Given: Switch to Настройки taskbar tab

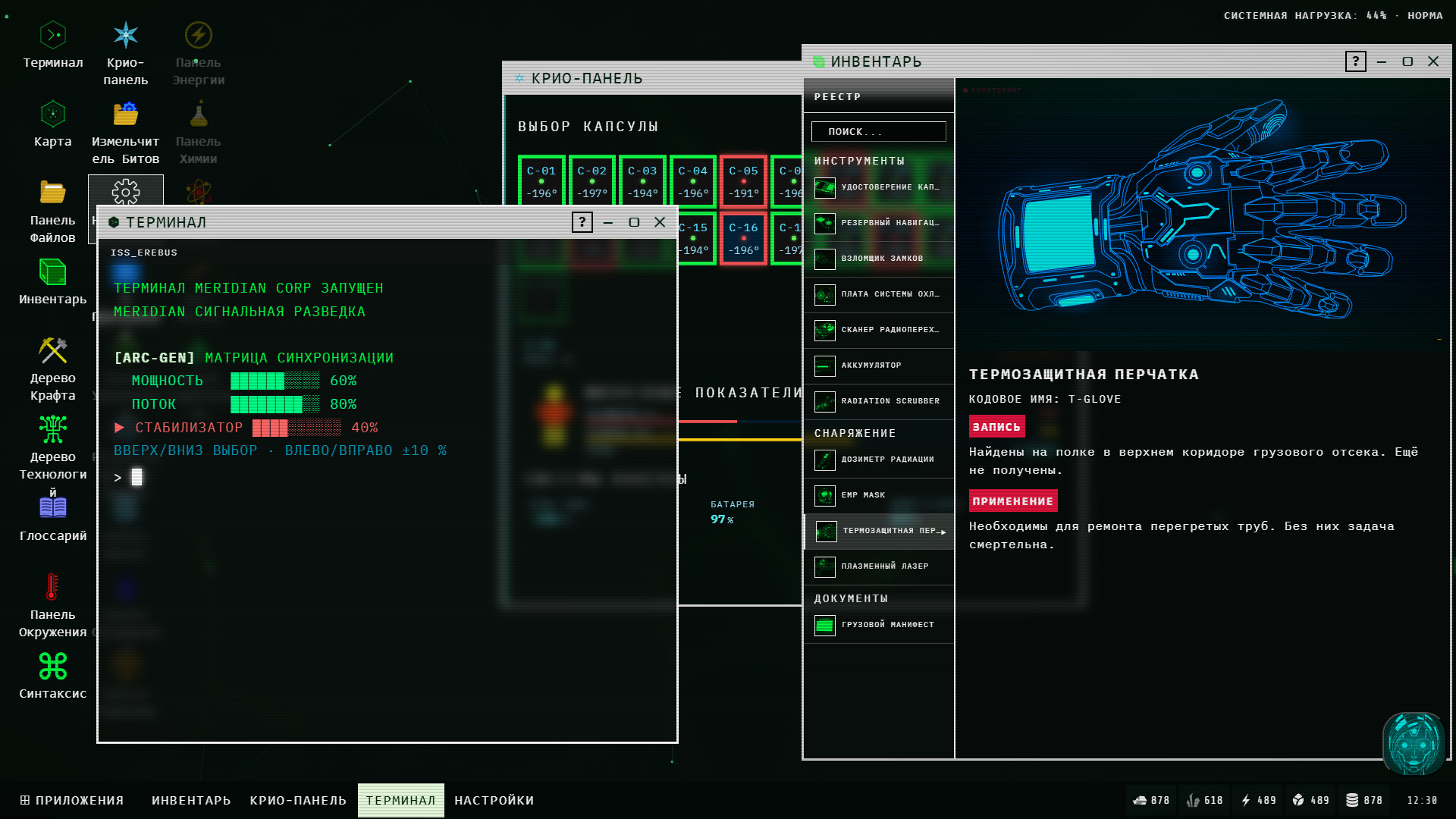Looking at the screenshot, I should click(494, 800).
